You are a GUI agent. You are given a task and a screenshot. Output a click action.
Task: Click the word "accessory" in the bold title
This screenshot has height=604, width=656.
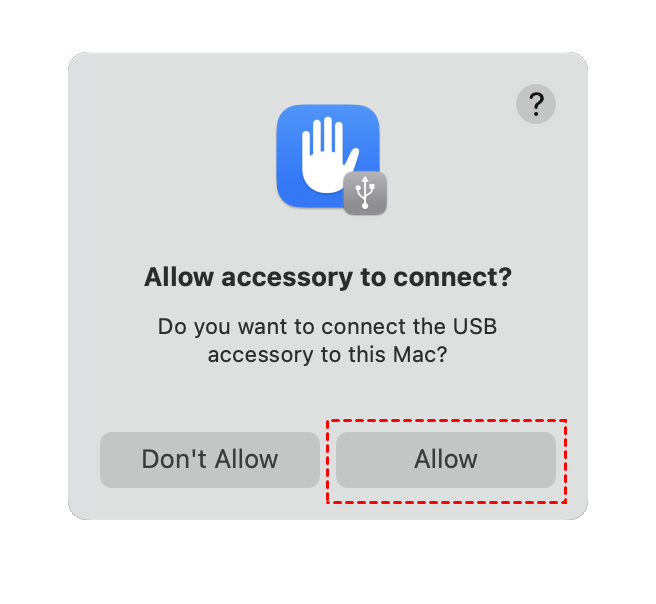(x=287, y=278)
